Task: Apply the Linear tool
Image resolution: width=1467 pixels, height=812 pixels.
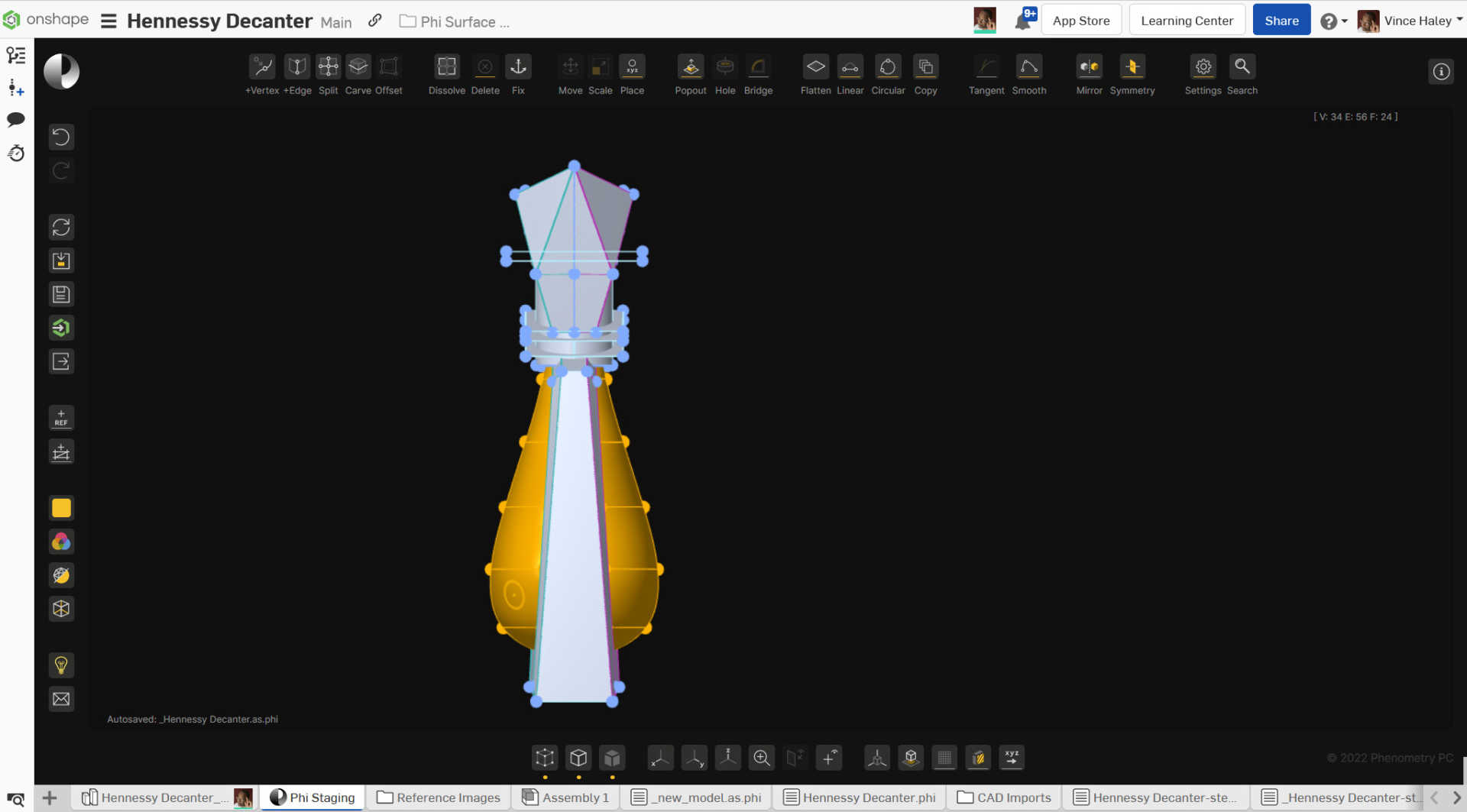Action: (x=850, y=74)
